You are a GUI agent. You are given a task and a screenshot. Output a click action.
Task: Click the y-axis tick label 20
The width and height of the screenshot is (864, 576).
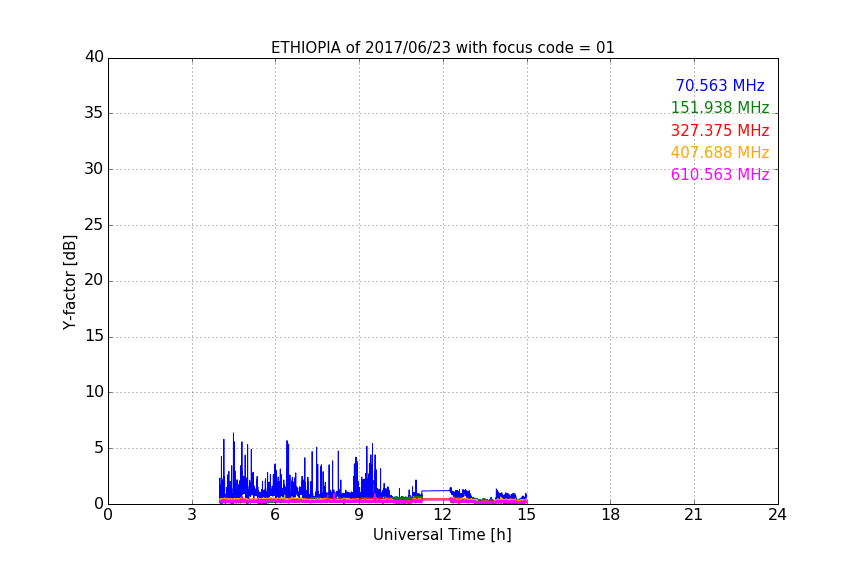pos(94,281)
